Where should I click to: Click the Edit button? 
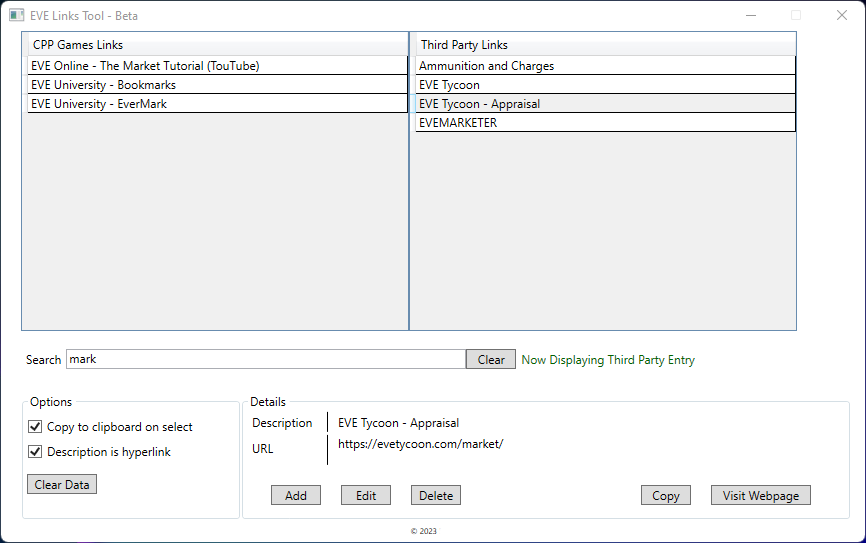click(x=366, y=495)
